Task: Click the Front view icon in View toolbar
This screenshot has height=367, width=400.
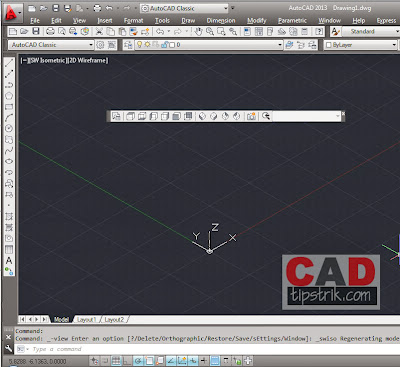Action: coord(176,116)
